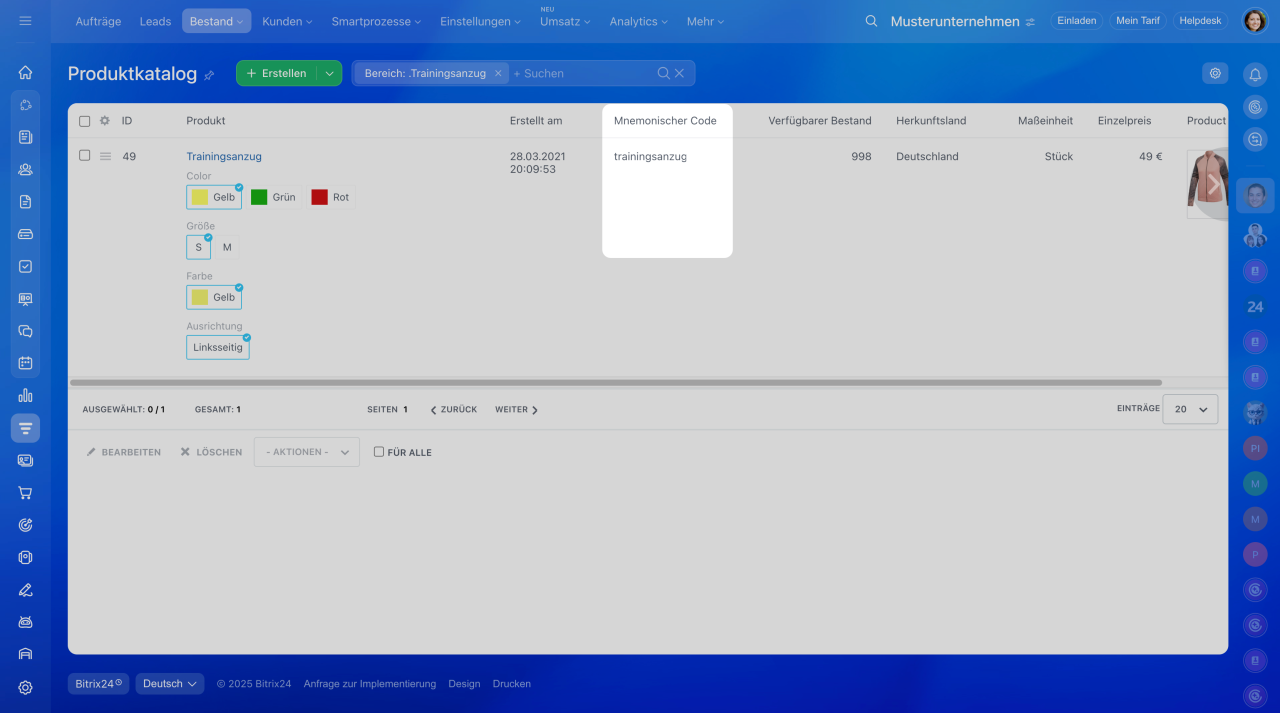Select the Gelb color swatch under Color
This screenshot has height=713, width=1280.
tap(214, 197)
